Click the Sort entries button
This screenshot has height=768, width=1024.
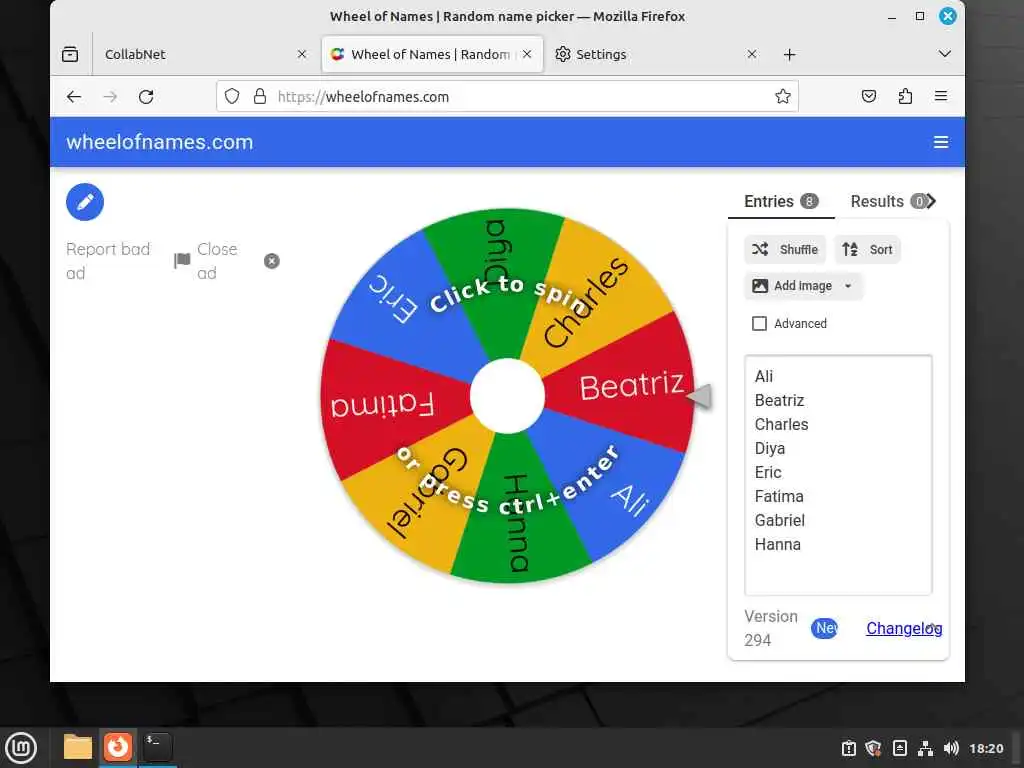pyautogui.click(x=867, y=249)
